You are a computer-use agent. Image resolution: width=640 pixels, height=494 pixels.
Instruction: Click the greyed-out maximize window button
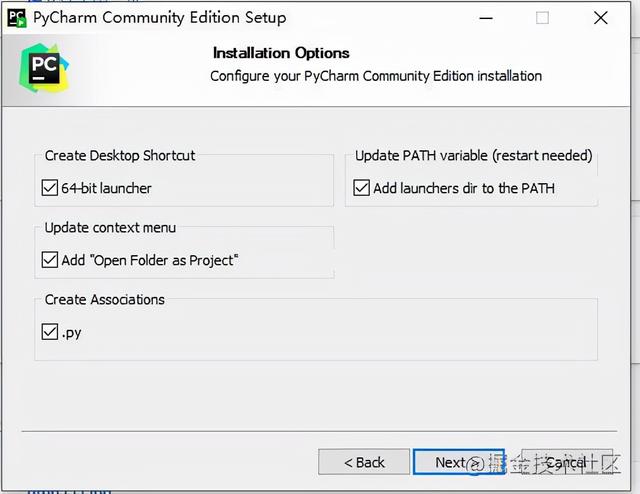tap(542, 17)
